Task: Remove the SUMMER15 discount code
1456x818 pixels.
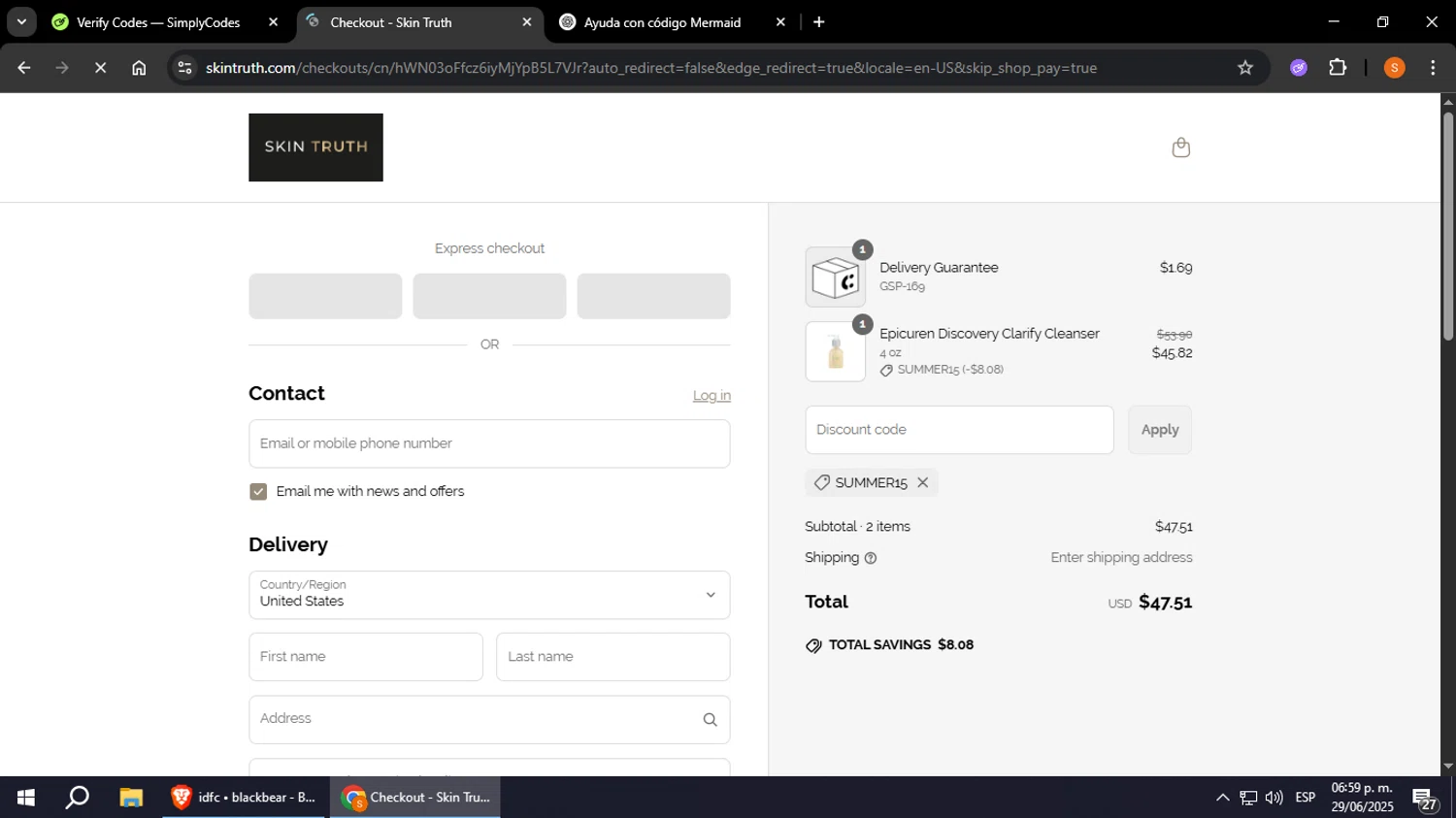Action: point(923,482)
